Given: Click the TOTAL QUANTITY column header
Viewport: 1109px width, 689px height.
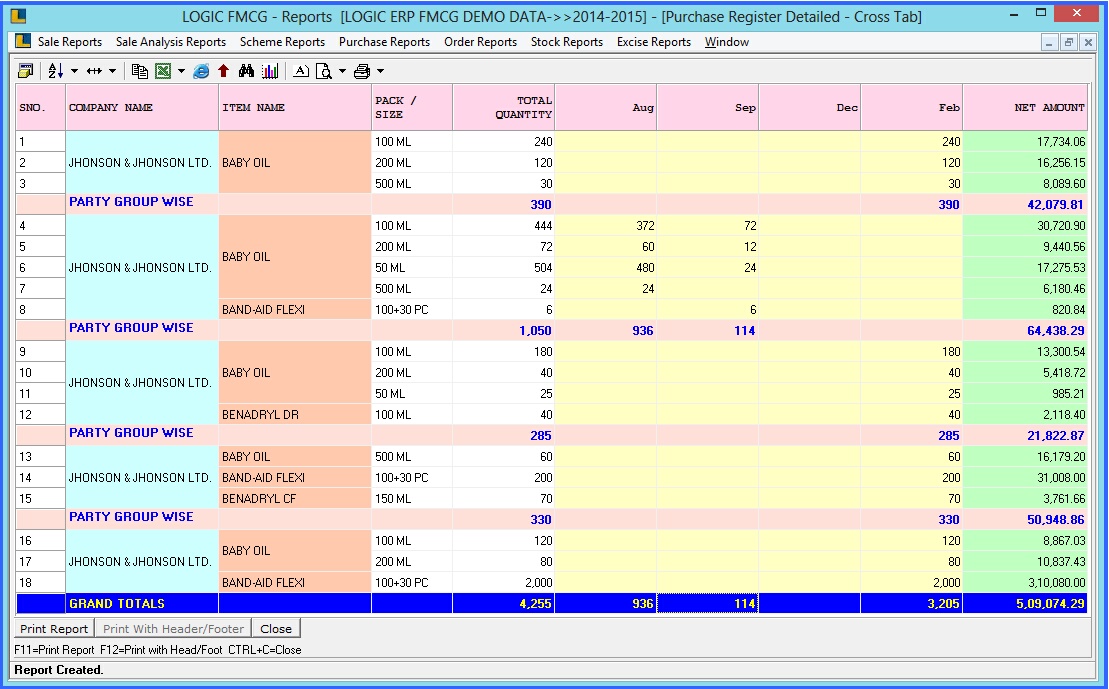Looking at the screenshot, I should click(504, 108).
